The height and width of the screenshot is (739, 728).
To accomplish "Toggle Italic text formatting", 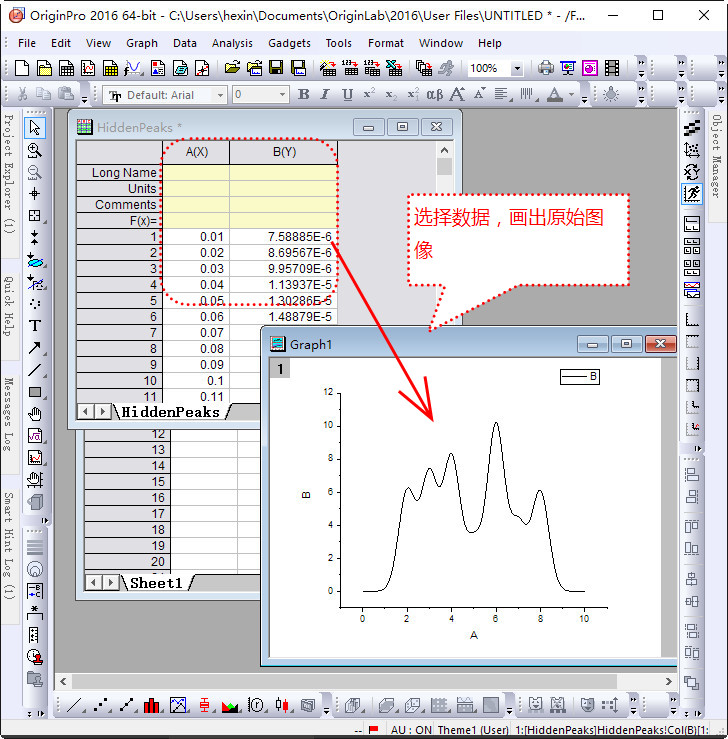I will (x=325, y=95).
